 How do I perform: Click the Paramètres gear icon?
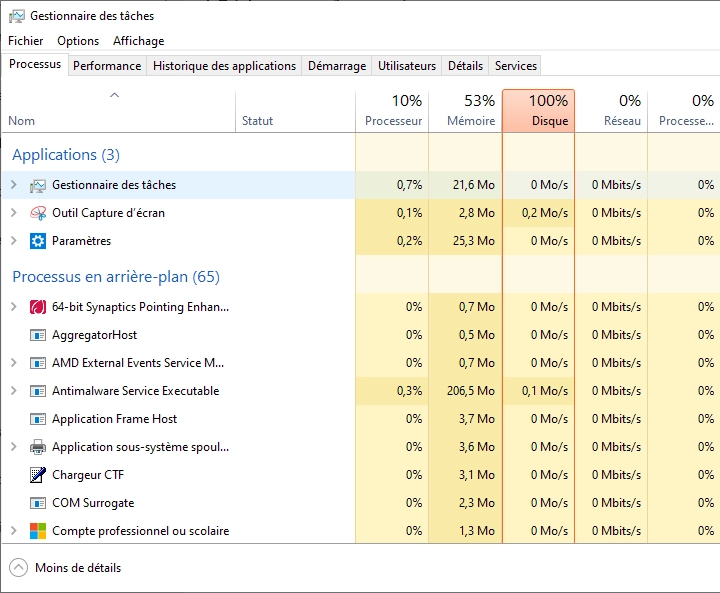pyautogui.click(x=38, y=241)
